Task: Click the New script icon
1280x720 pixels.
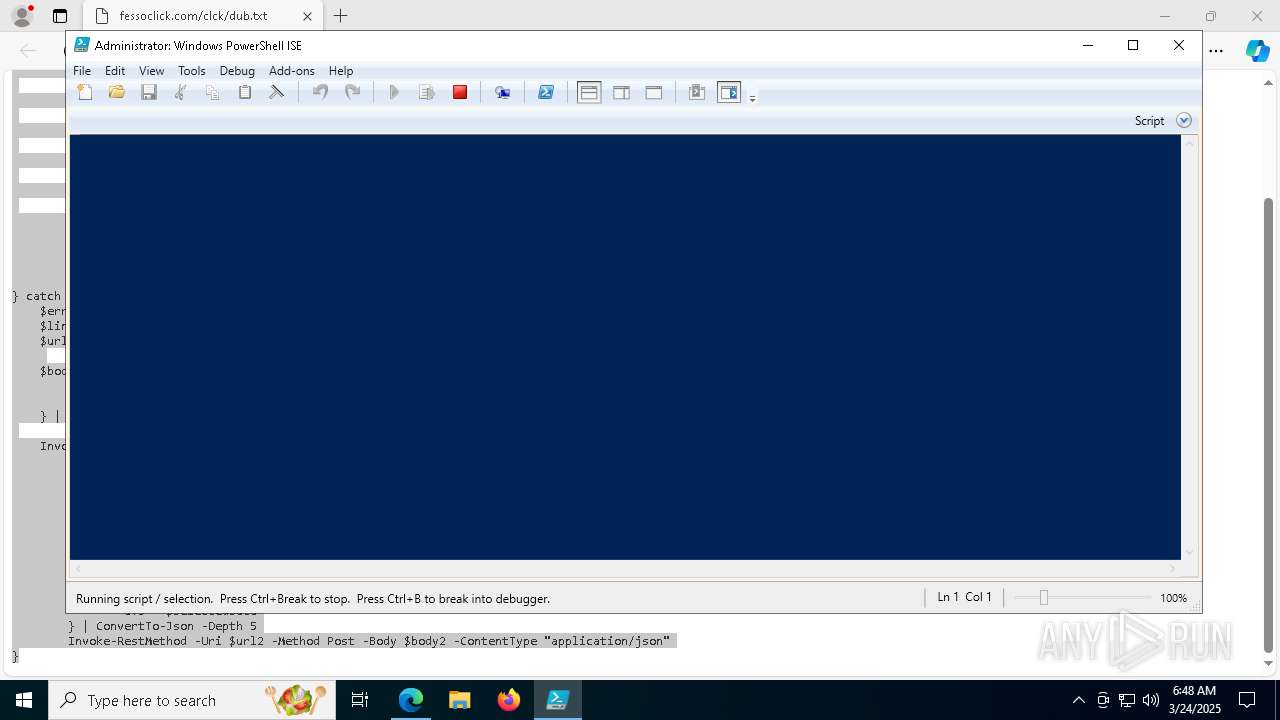Action: point(85,92)
